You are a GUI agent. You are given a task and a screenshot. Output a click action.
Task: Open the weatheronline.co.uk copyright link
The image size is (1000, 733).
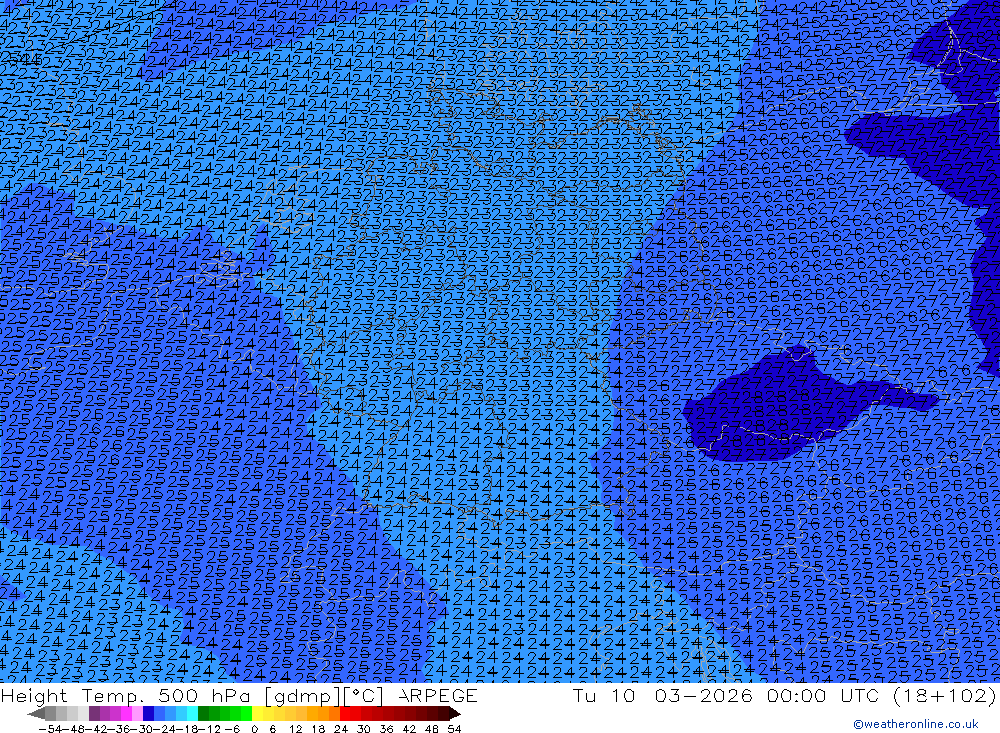[x=916, y=724]
